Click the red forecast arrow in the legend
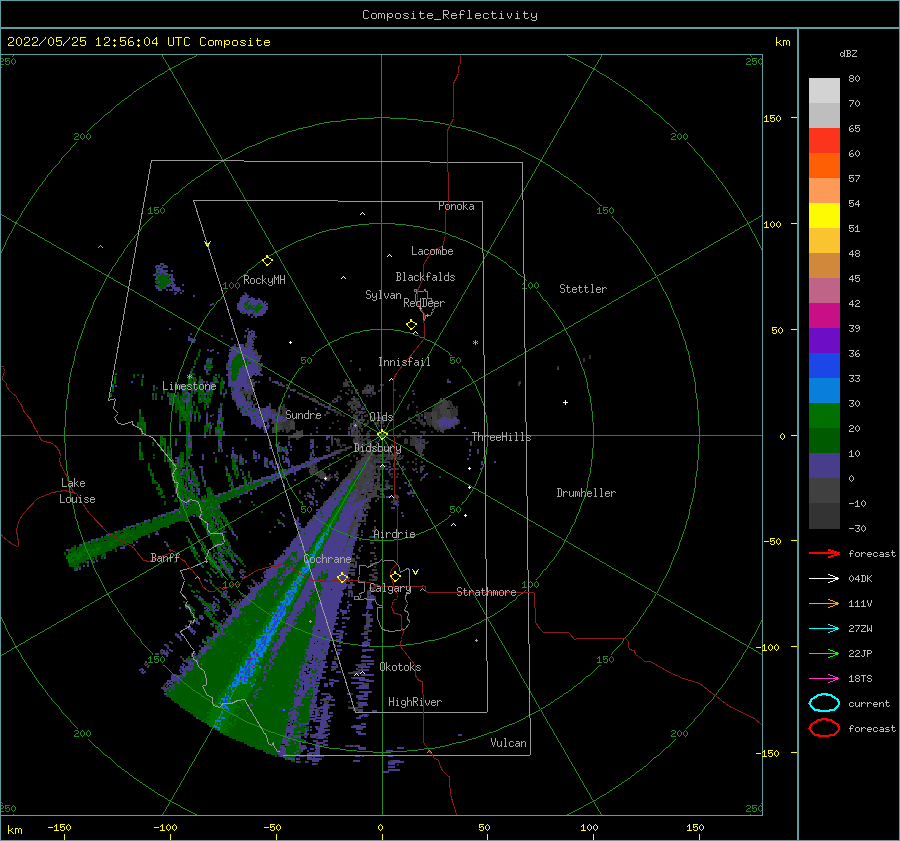This screenshot has height=841, width=900. coord(824,553)
